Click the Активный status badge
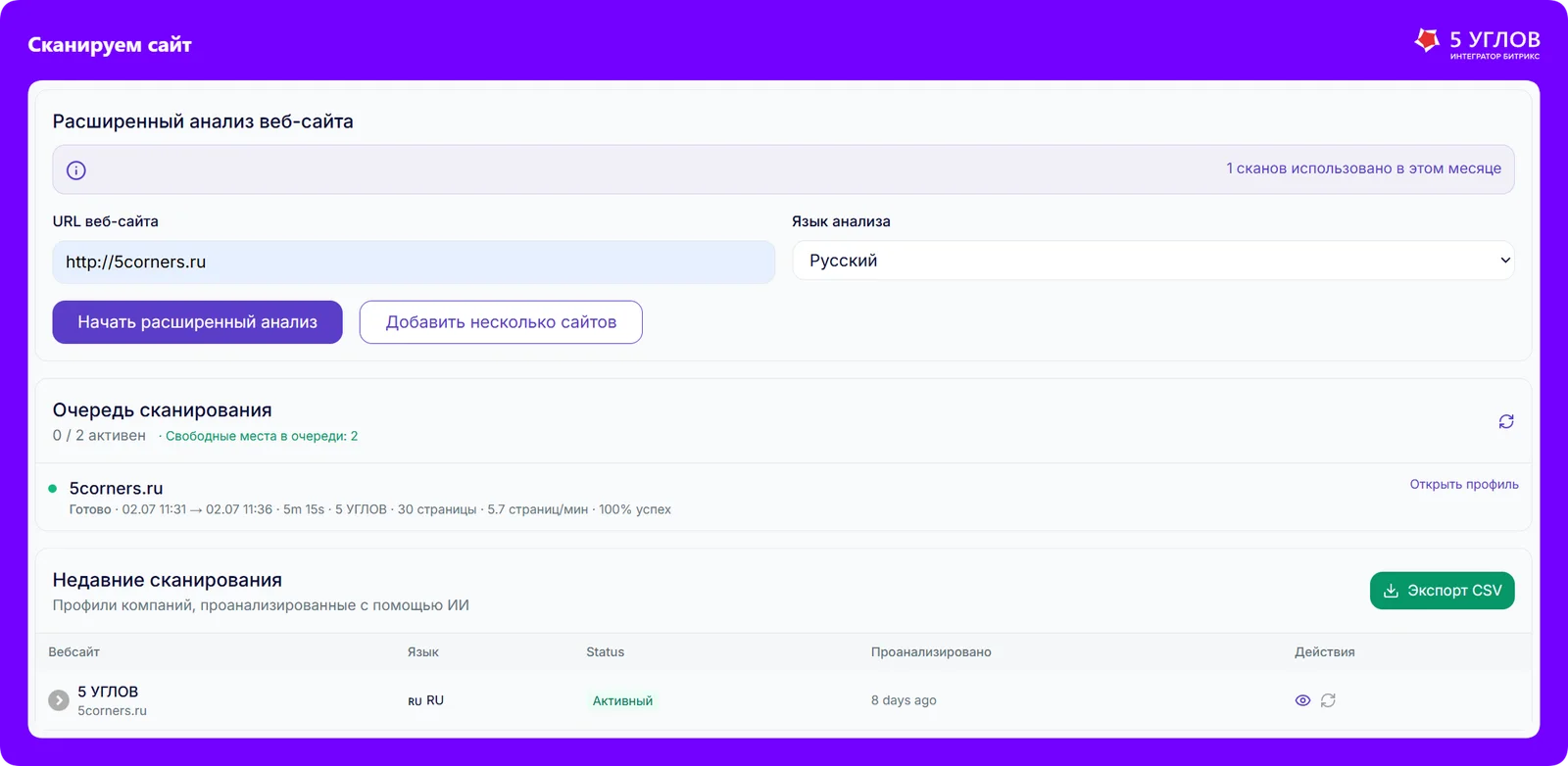The image size is (1568, 766). 622,700
